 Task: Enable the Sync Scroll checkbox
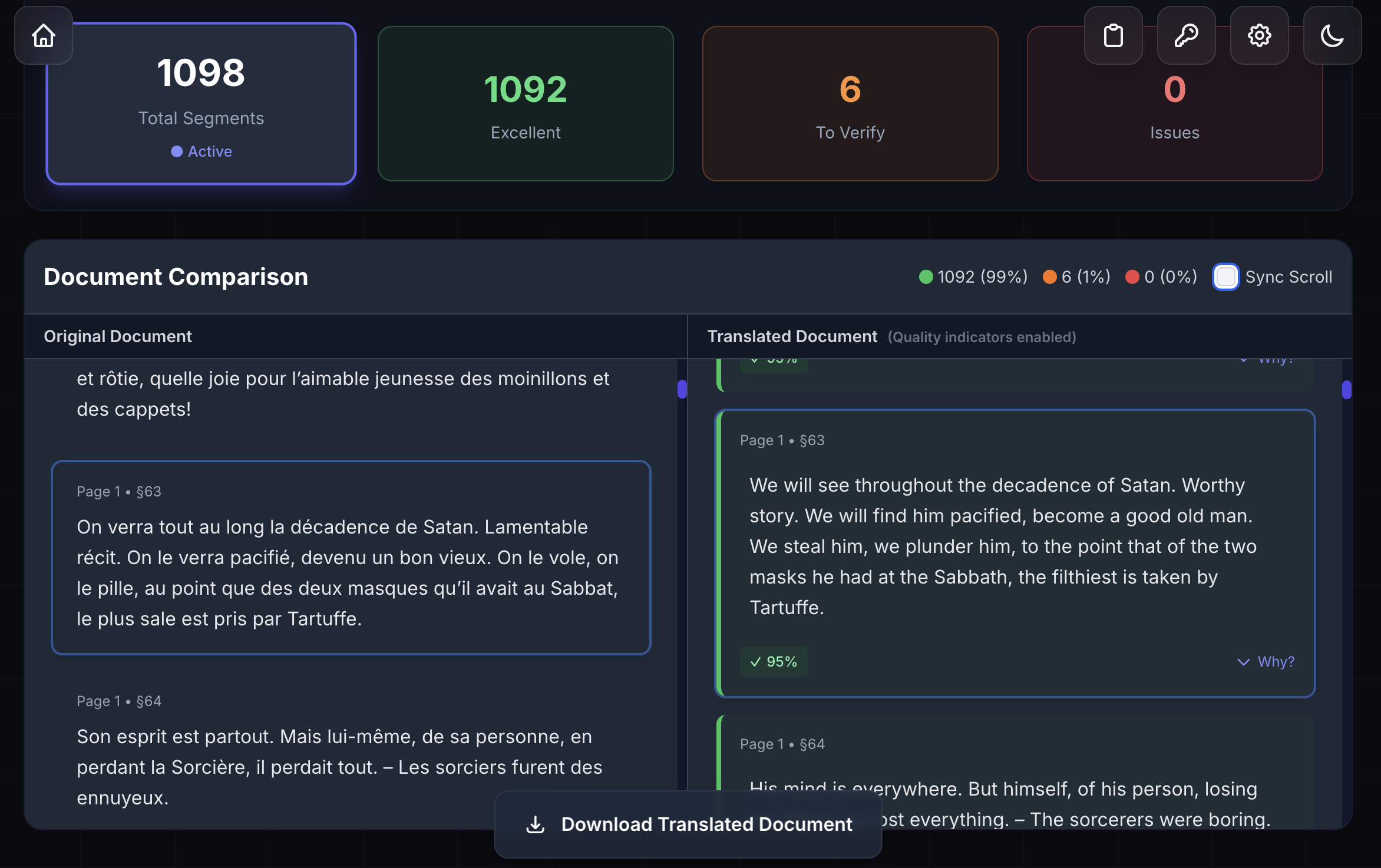1226,277
